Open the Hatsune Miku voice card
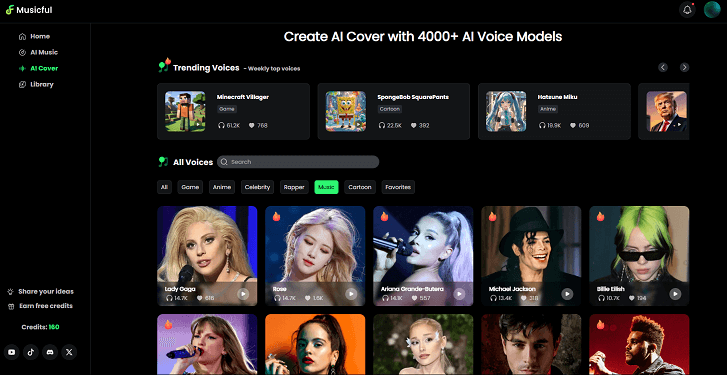727x375 pixels. [x=554, y=111]
